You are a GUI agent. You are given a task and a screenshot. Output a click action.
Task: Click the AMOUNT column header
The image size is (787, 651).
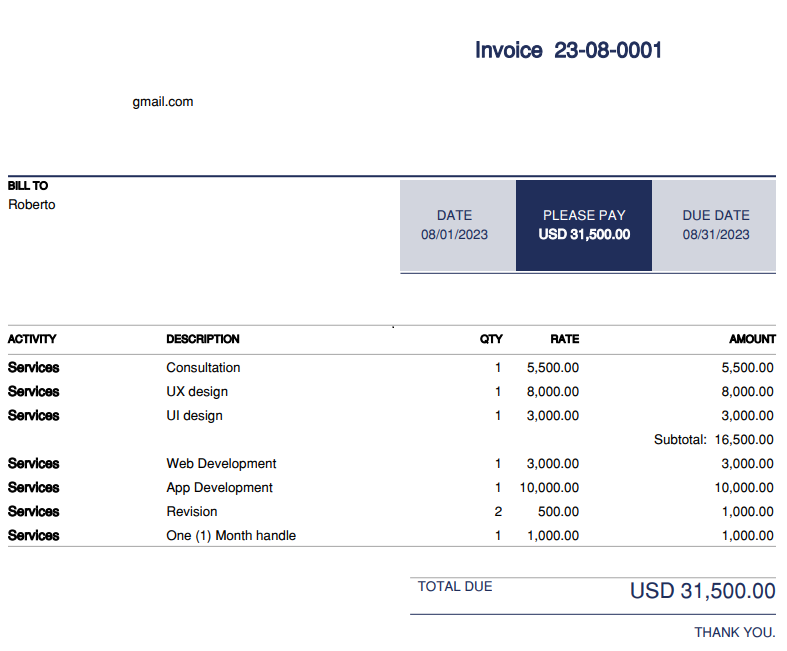click(752, 339)
